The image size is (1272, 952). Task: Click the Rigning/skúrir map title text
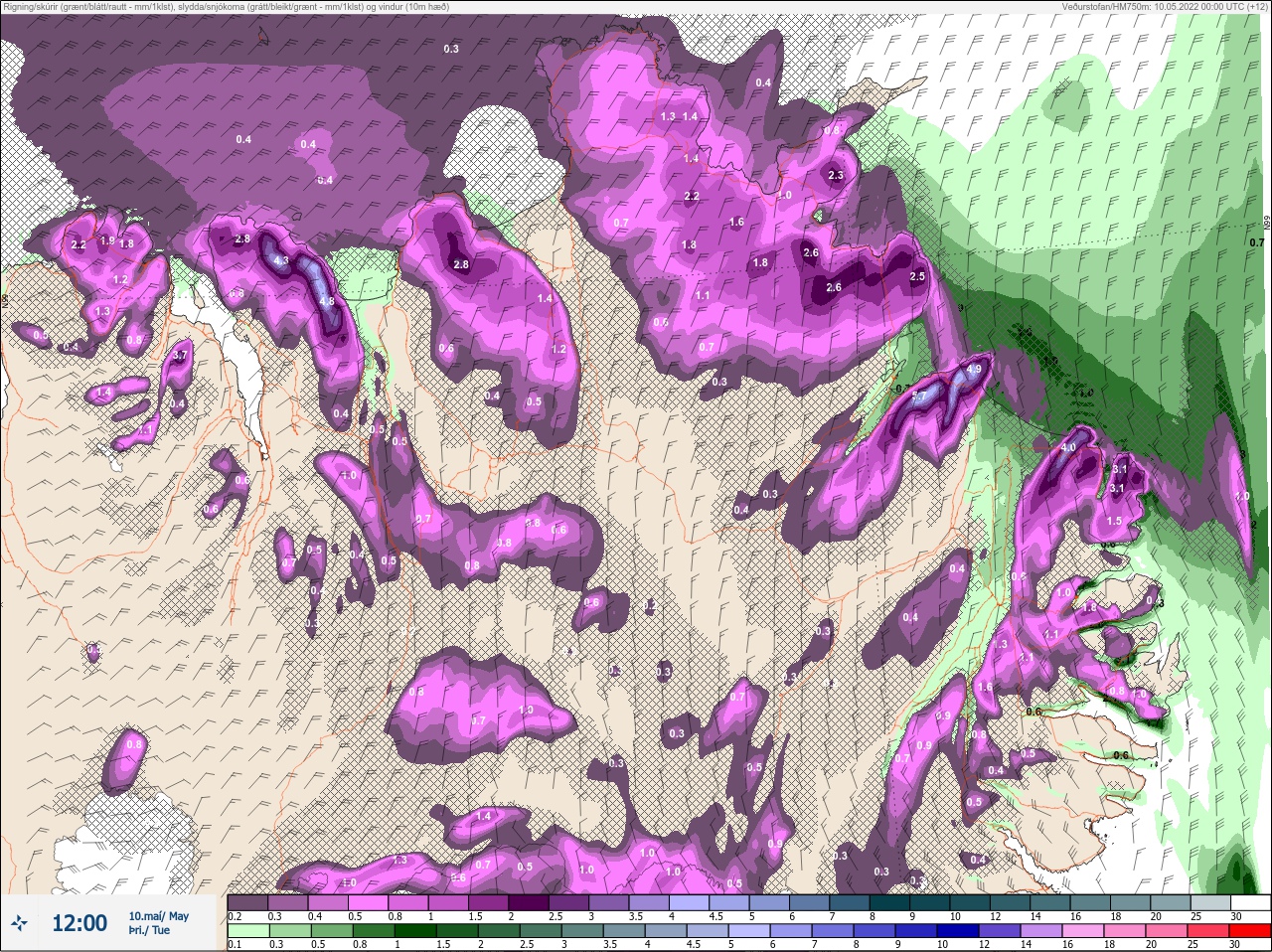click(226, 7)
